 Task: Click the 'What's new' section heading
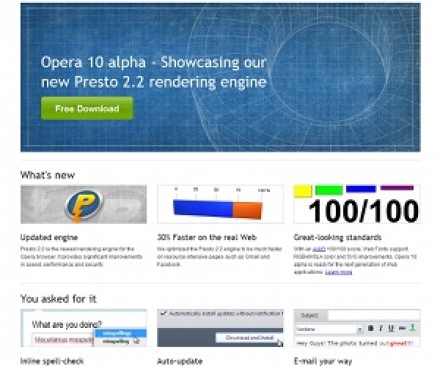48,175
